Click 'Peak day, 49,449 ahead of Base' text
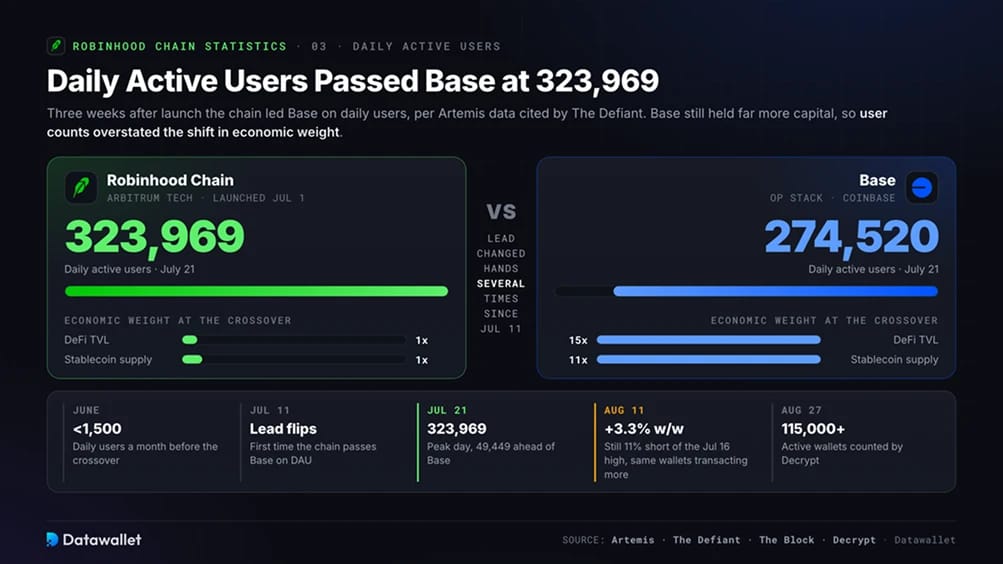Image resolution: width=1003 pixels, height=564 pixels. (491, 453)
